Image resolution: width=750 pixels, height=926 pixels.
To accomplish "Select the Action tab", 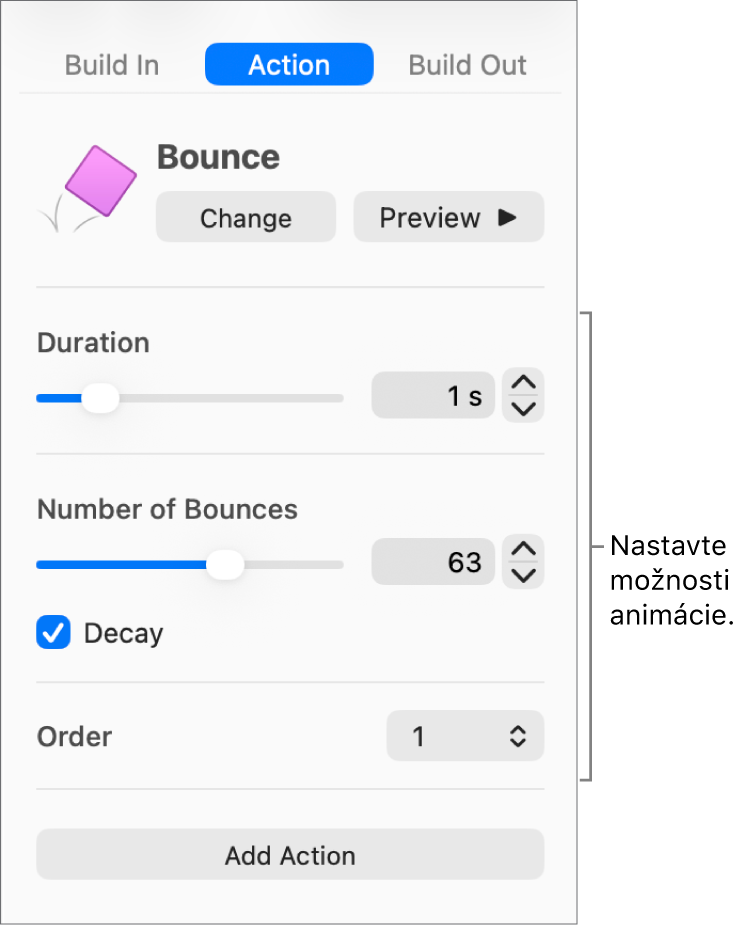I will click(289, 64).
